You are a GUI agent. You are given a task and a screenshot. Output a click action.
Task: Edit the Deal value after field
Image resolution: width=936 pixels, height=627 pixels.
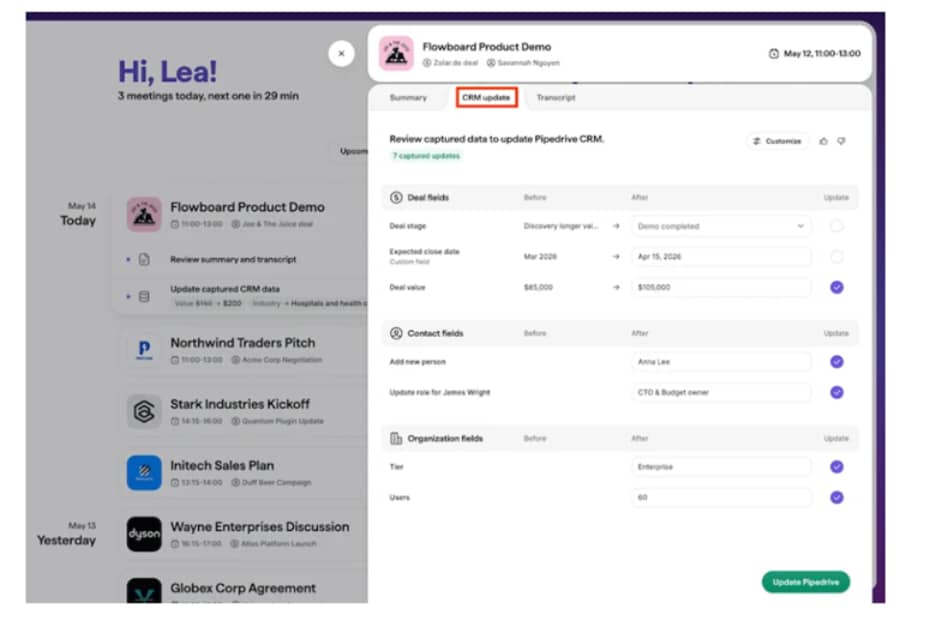(721, 287)
